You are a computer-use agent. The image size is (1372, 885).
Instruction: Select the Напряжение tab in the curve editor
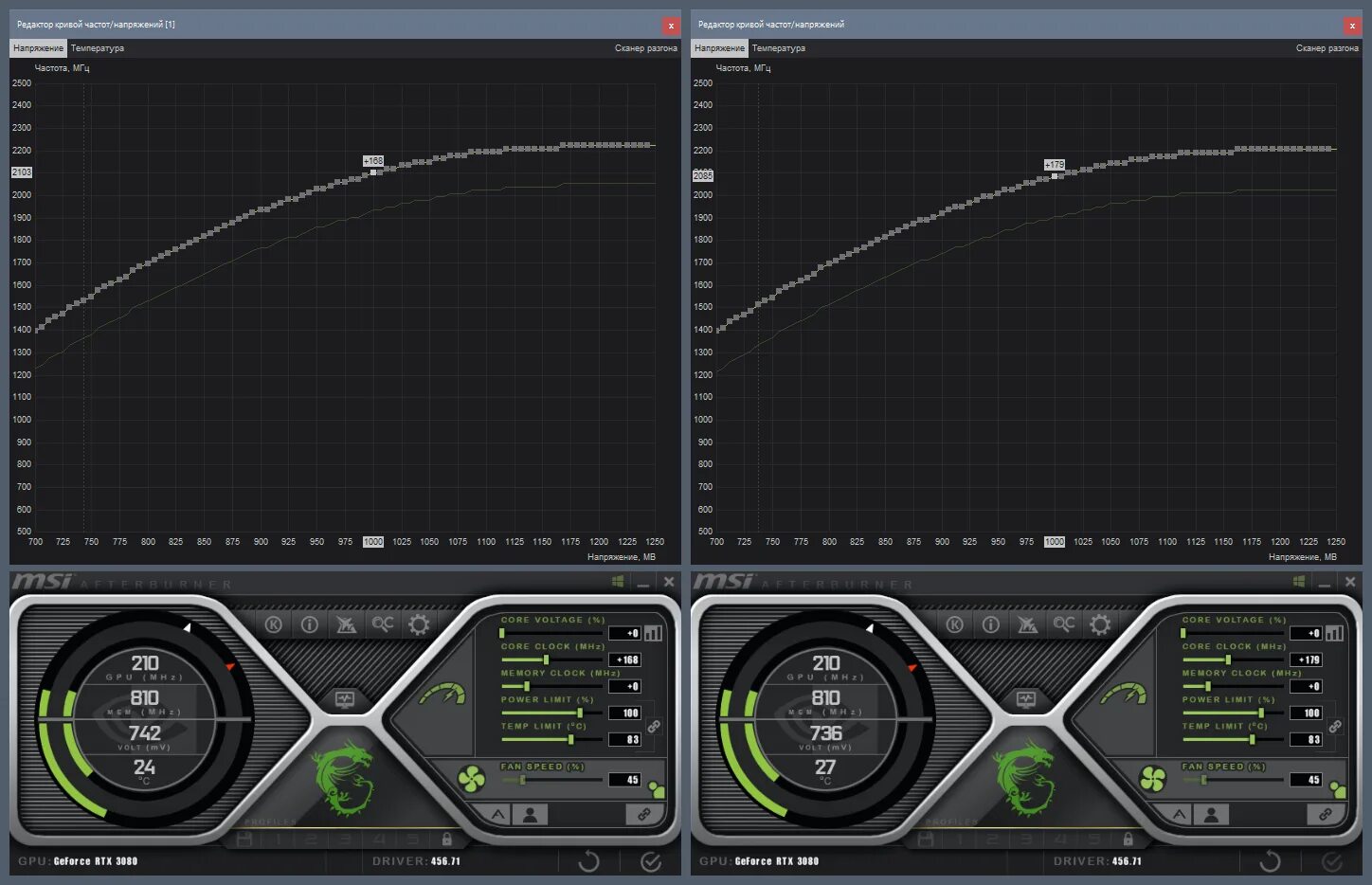[x=37, y=46]
